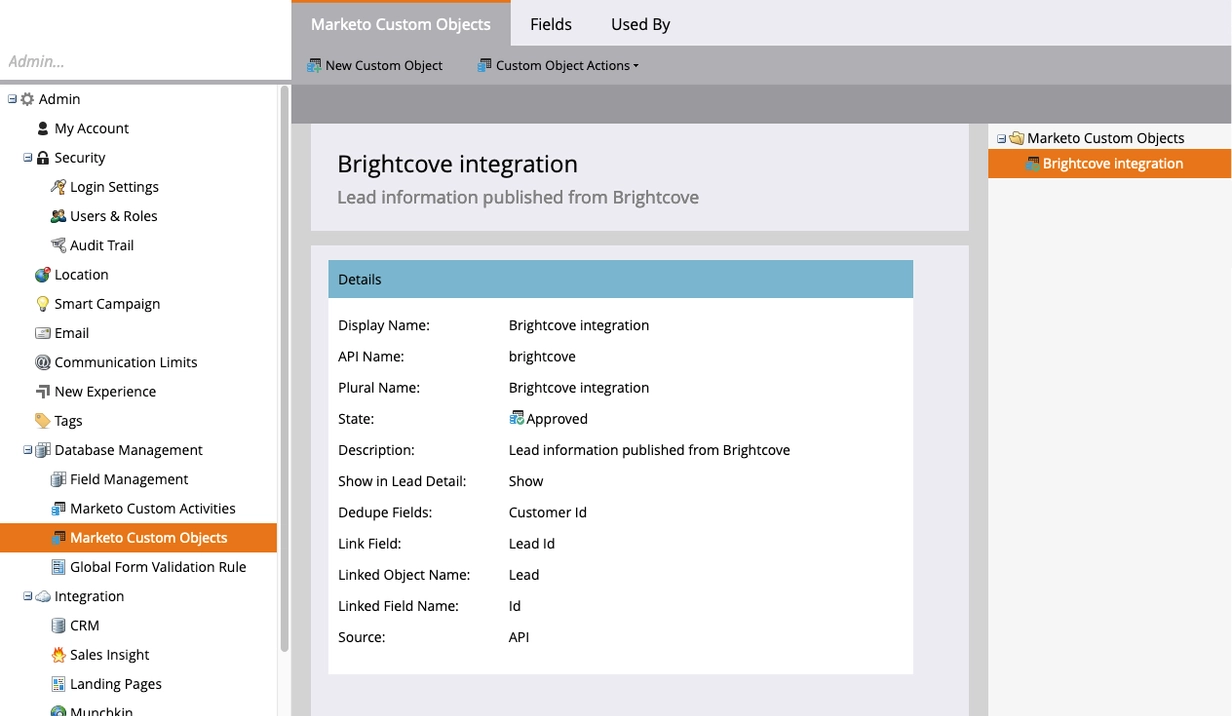Click the left navigation tree scrollbar
Screen dimensions: 1232x716
tap(284, 370)
